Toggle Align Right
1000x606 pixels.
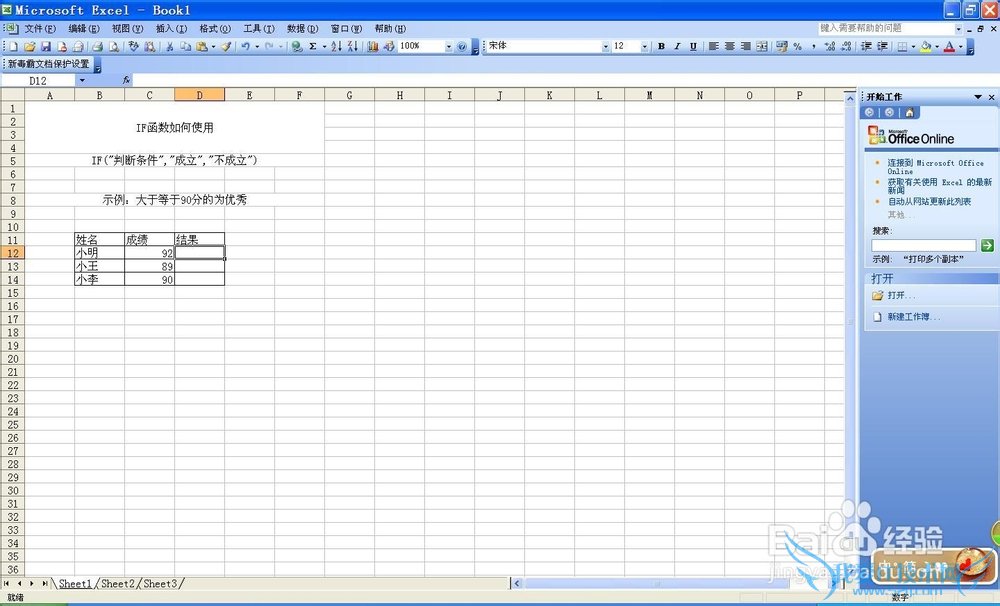pyautogui.click(x=745, y=47)
